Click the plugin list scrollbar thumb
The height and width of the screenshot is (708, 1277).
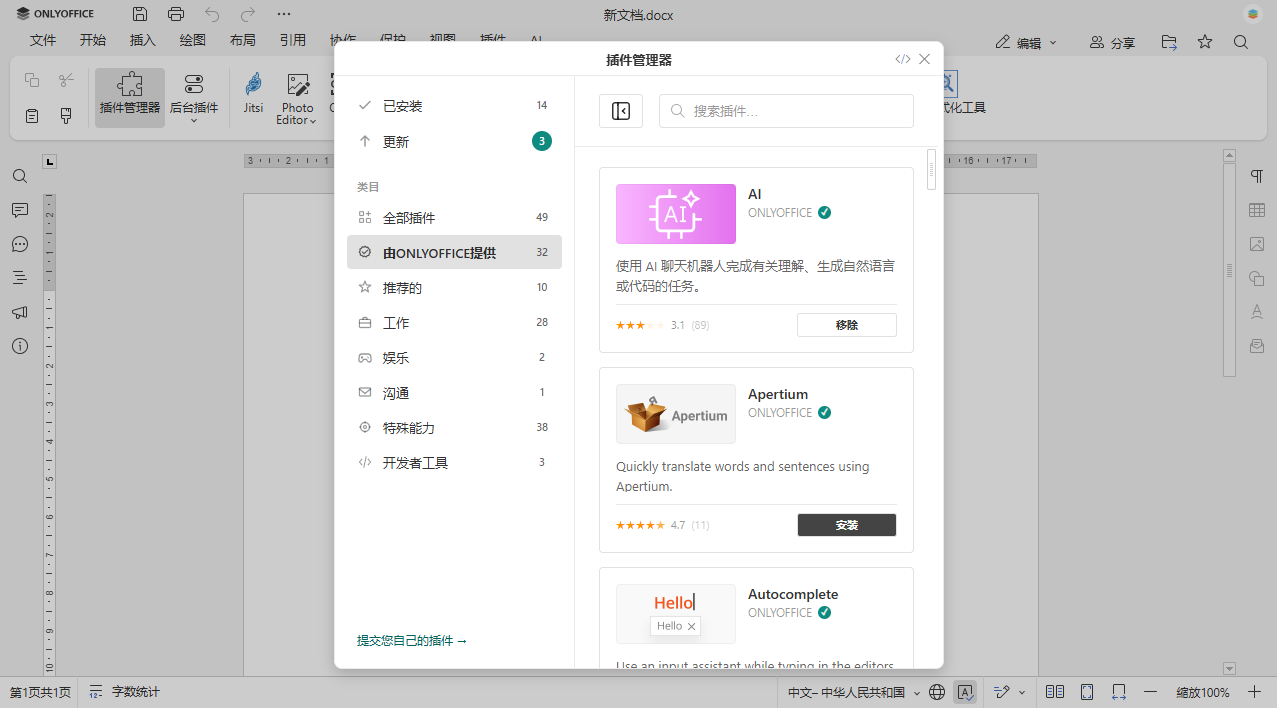pos(932,170)
